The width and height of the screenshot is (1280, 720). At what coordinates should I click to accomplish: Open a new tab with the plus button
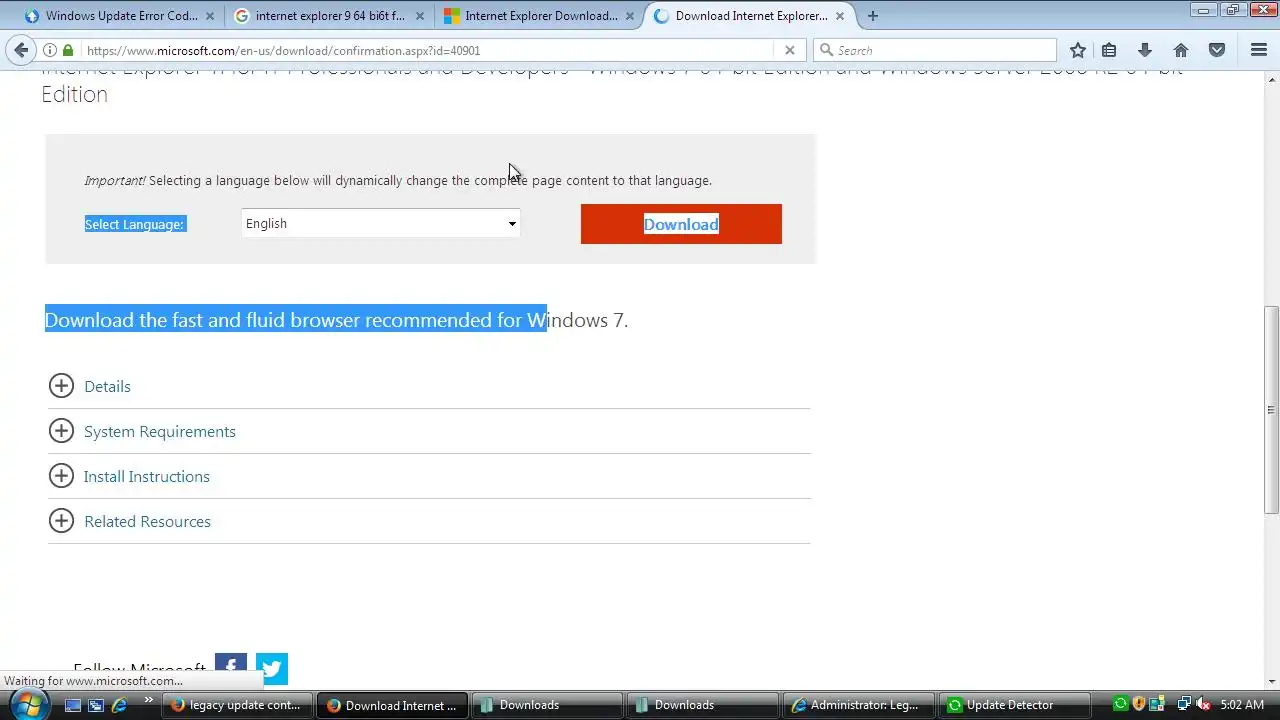point(873,16)
